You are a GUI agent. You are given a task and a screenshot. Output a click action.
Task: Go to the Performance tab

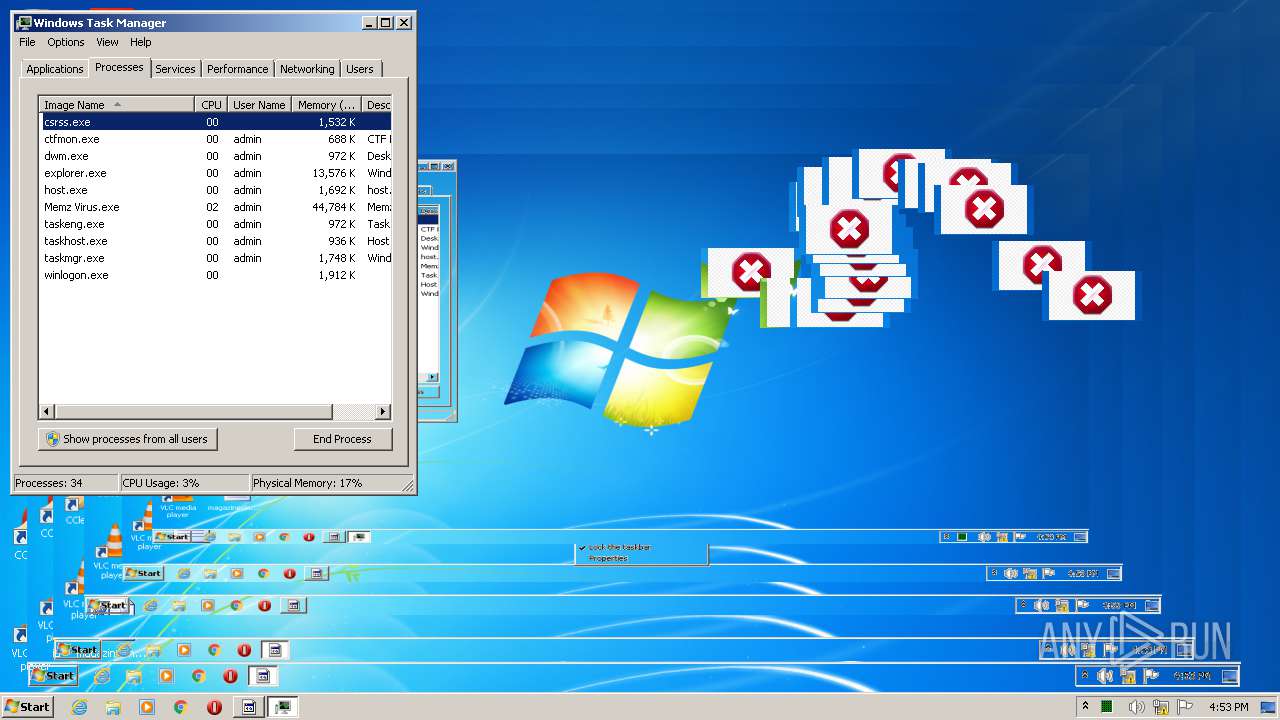click(237, 69)
